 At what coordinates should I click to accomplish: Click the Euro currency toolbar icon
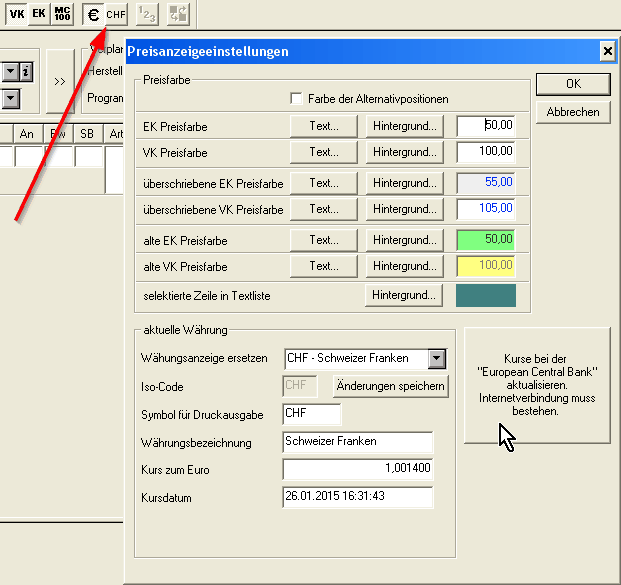(94, 14)
